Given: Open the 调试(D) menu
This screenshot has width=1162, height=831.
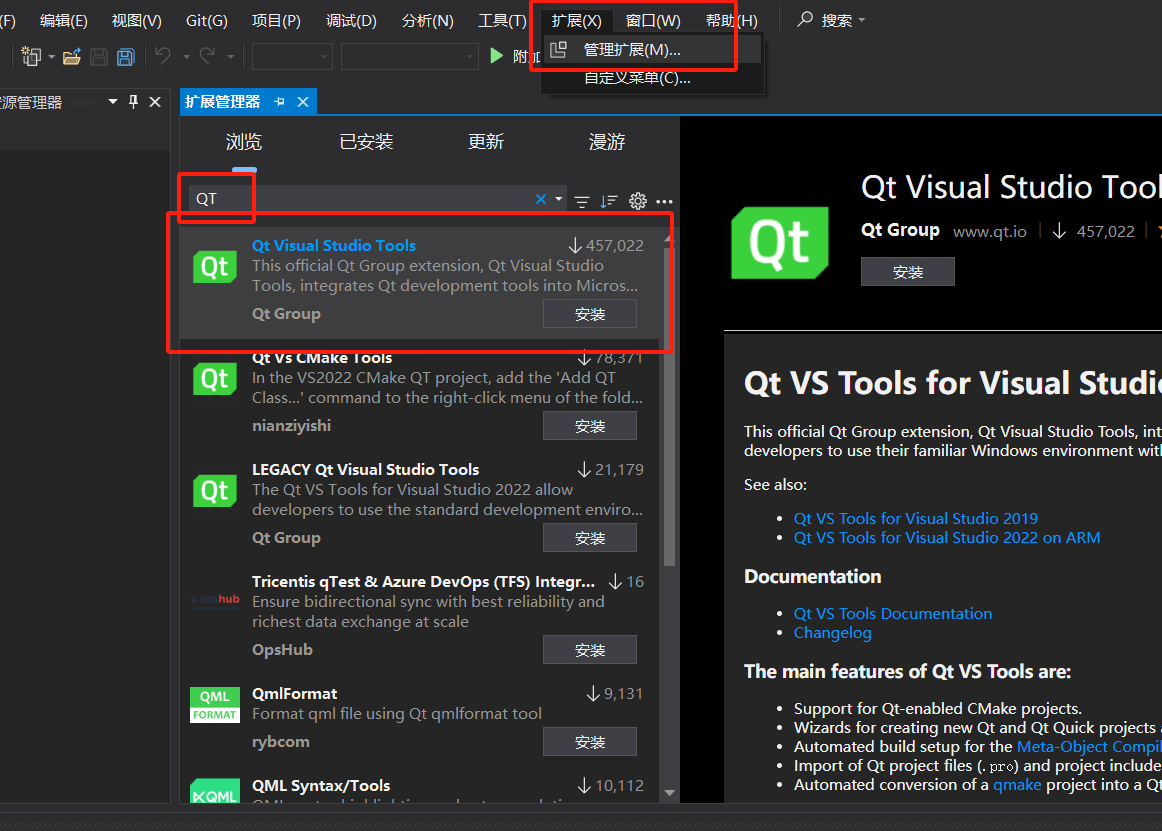Looking at the screenshot, I should 351,20.
